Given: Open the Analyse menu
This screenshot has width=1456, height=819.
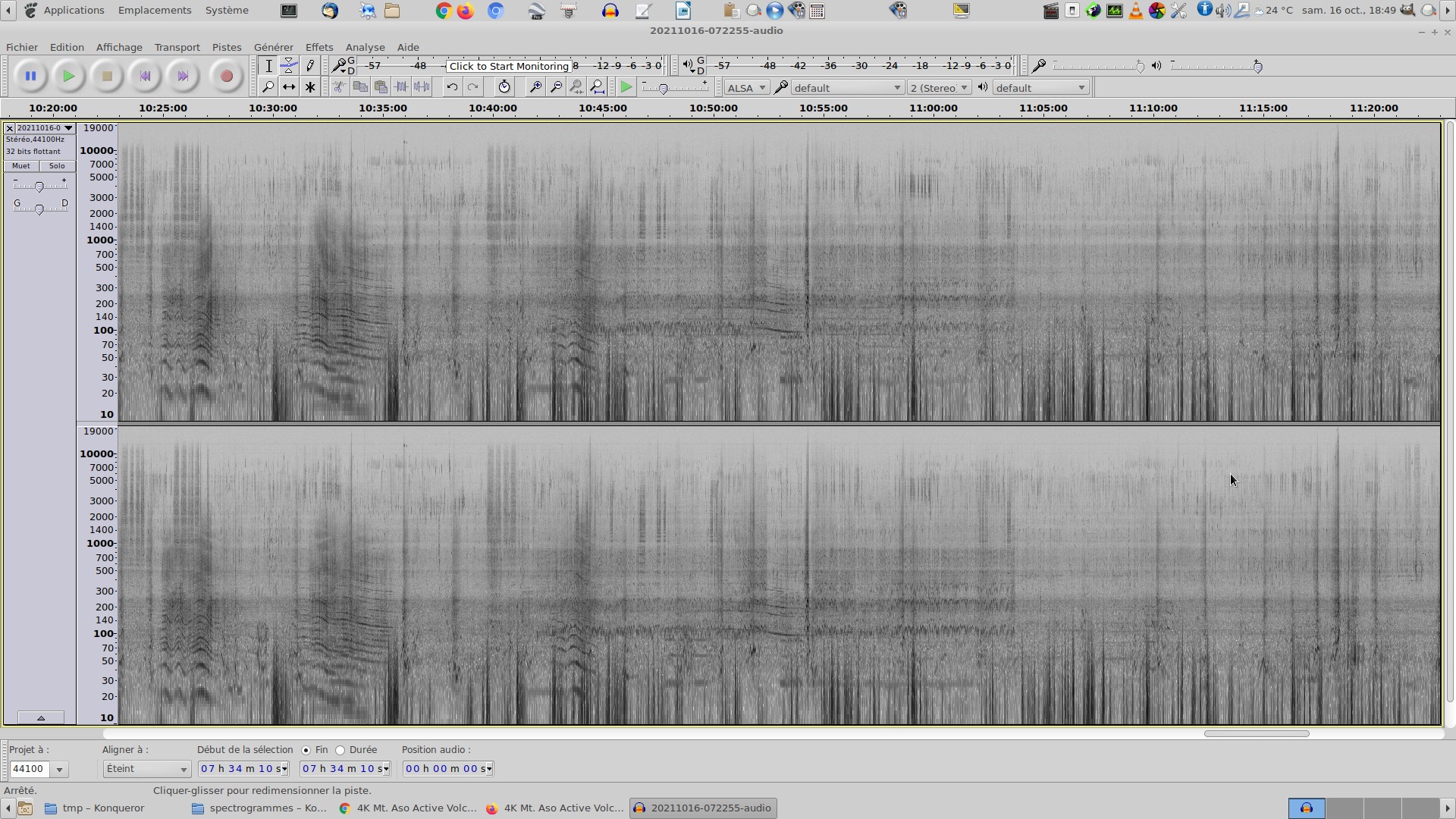Looking at the screenshot, I should (x=365, y=47).
